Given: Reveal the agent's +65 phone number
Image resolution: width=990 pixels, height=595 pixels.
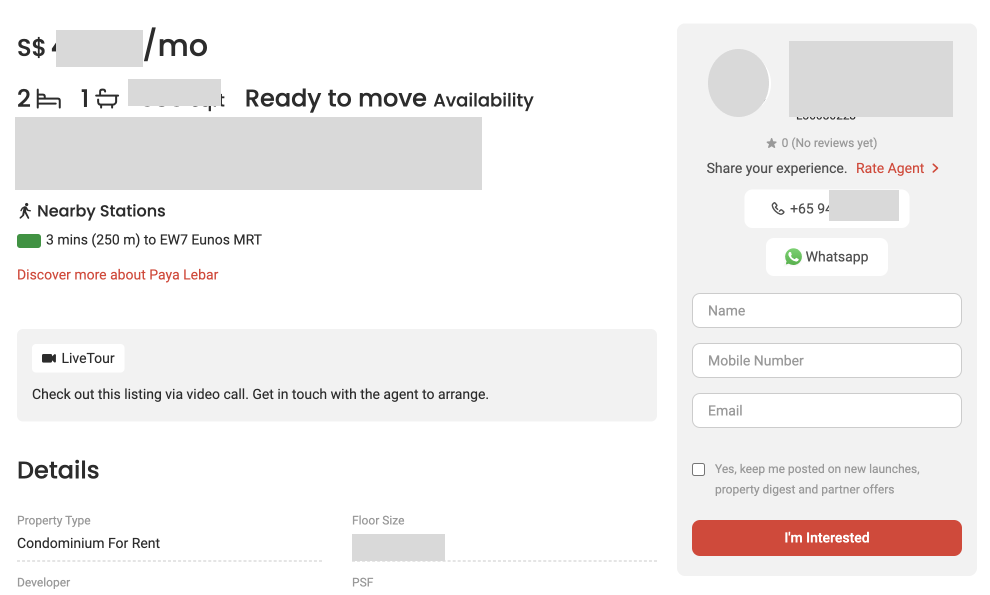Looking at the screenshot, I should coord(826,209).
